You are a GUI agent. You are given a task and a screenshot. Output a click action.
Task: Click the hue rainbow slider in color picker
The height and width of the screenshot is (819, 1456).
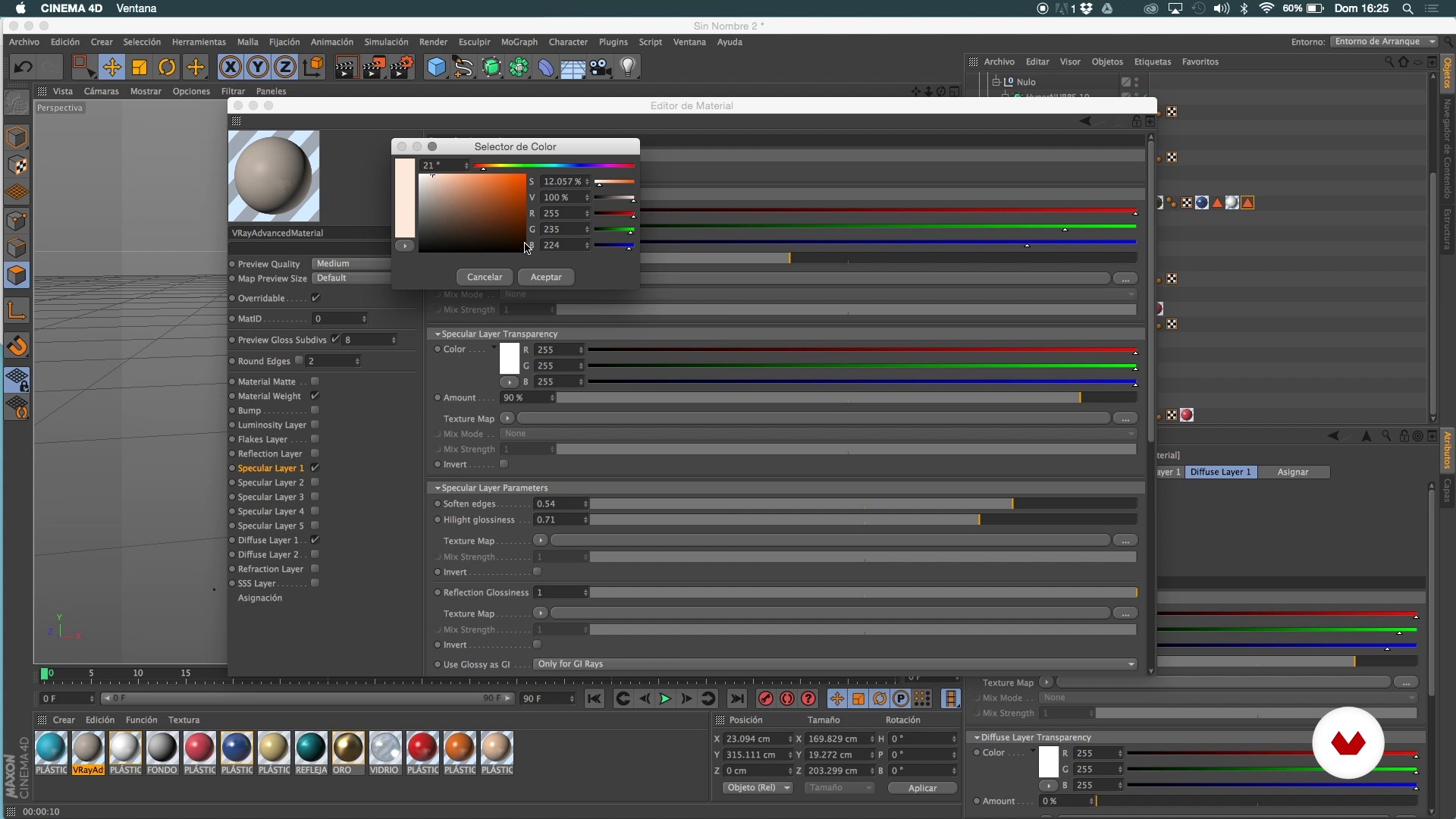[554, 165]
